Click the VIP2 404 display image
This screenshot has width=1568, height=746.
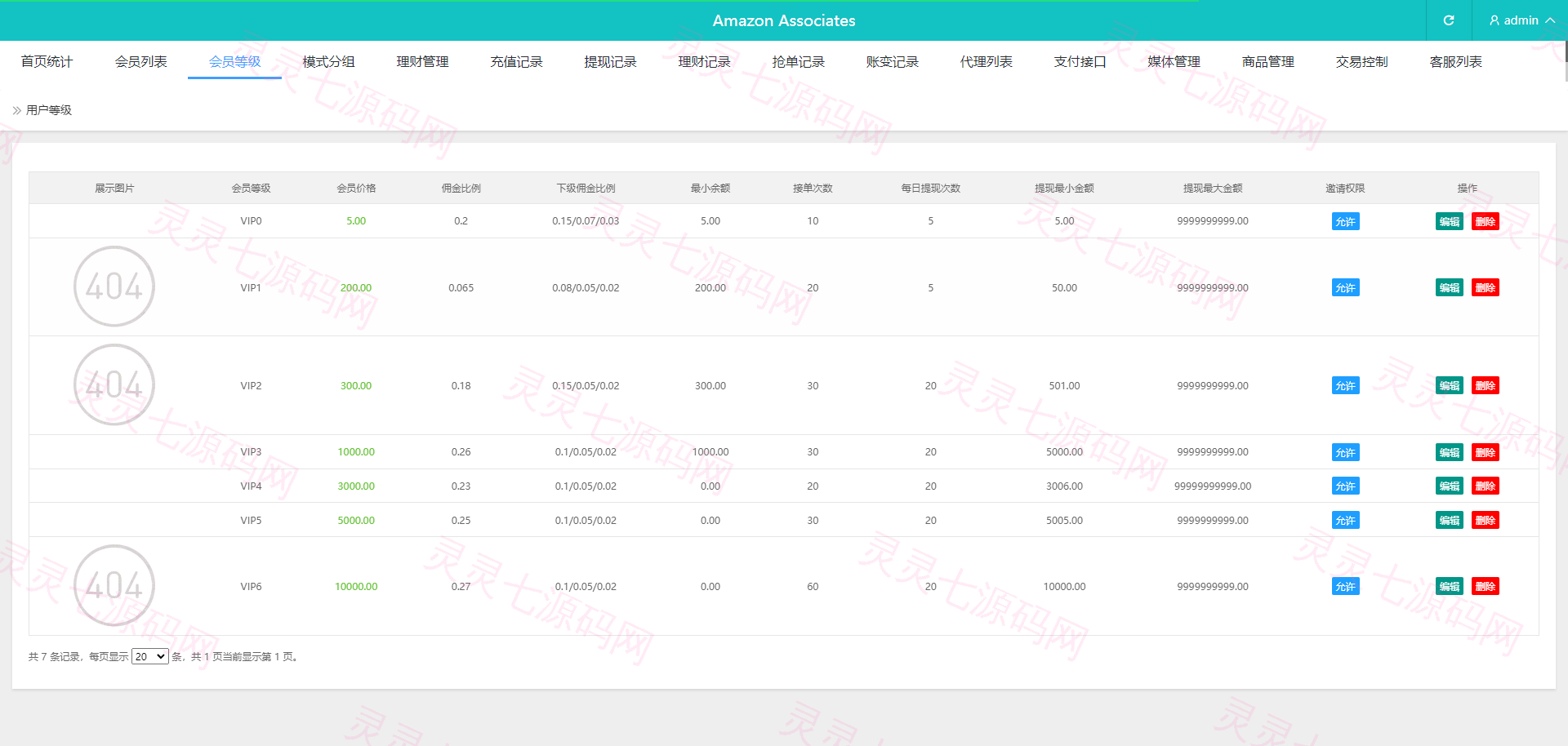114,384
